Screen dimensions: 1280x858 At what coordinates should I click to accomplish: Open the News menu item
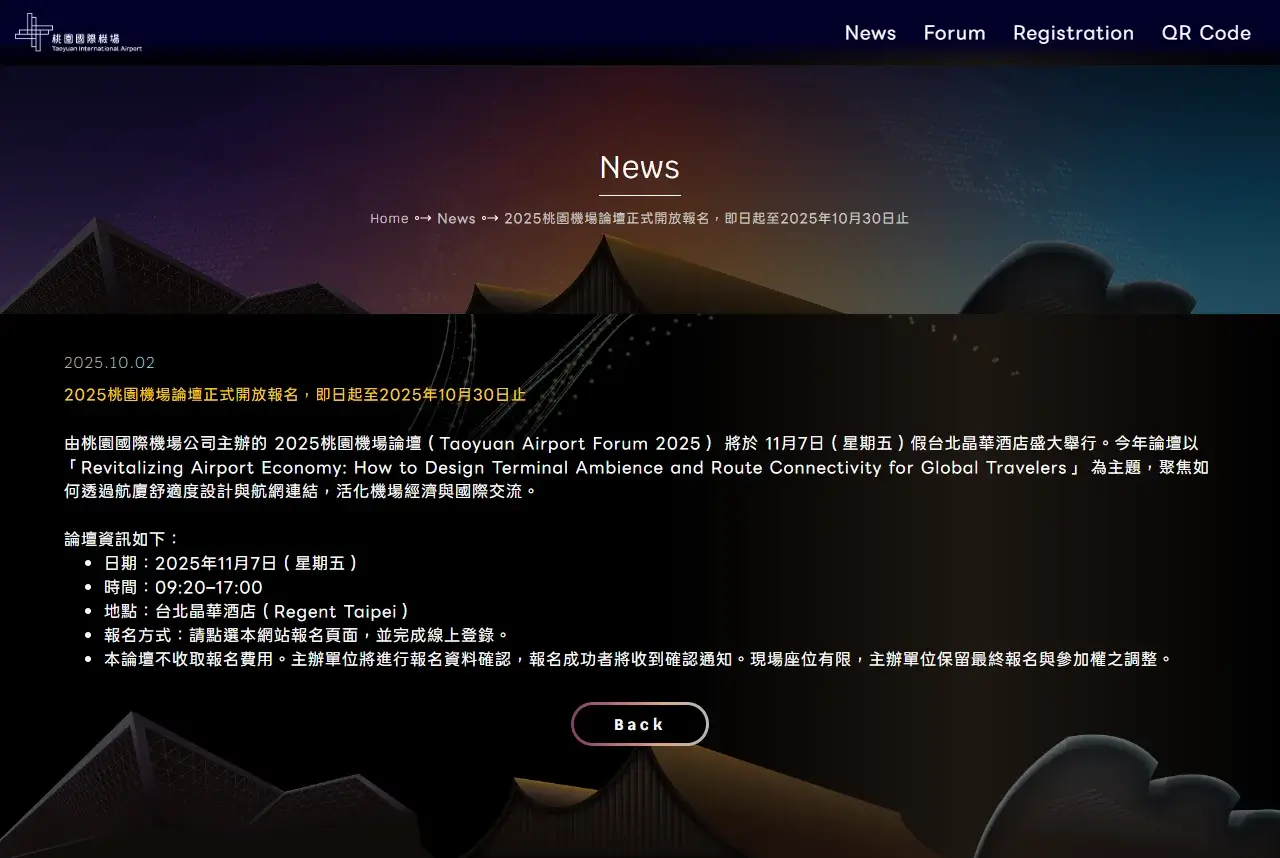point(870,33)
